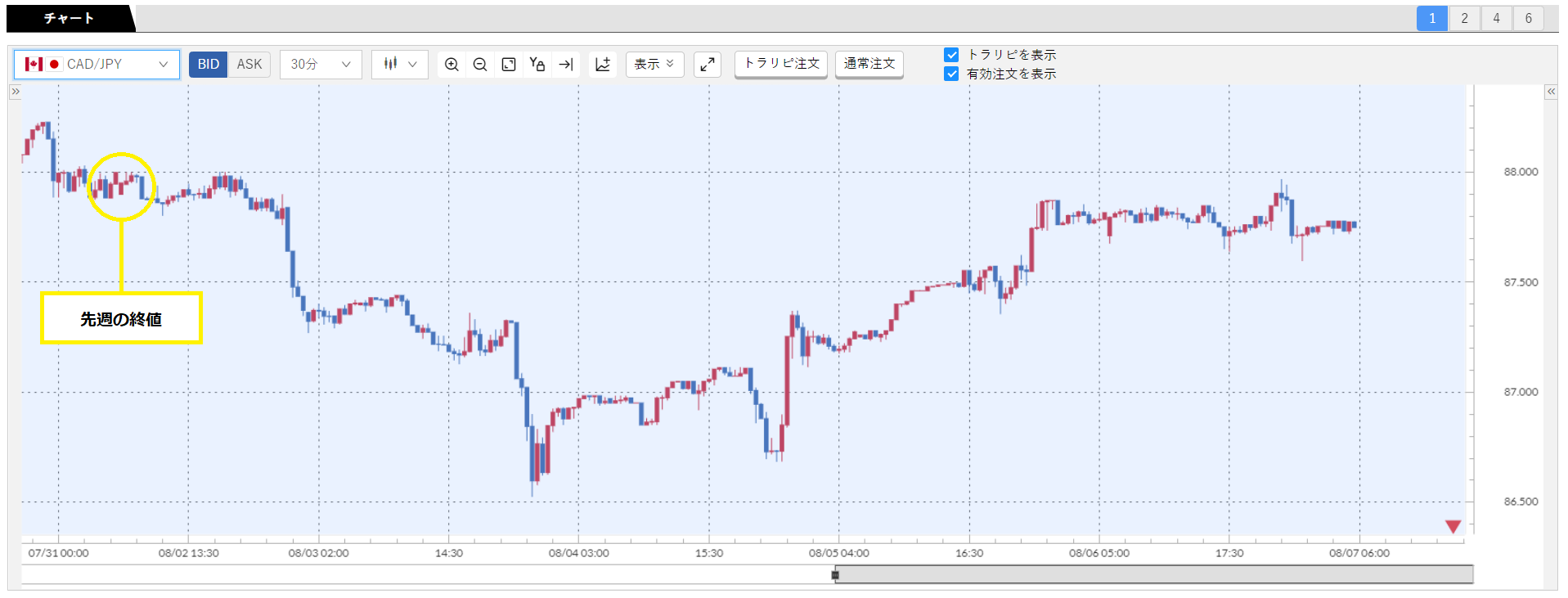Click the 08/04 03:00 time label

(578, 553)
